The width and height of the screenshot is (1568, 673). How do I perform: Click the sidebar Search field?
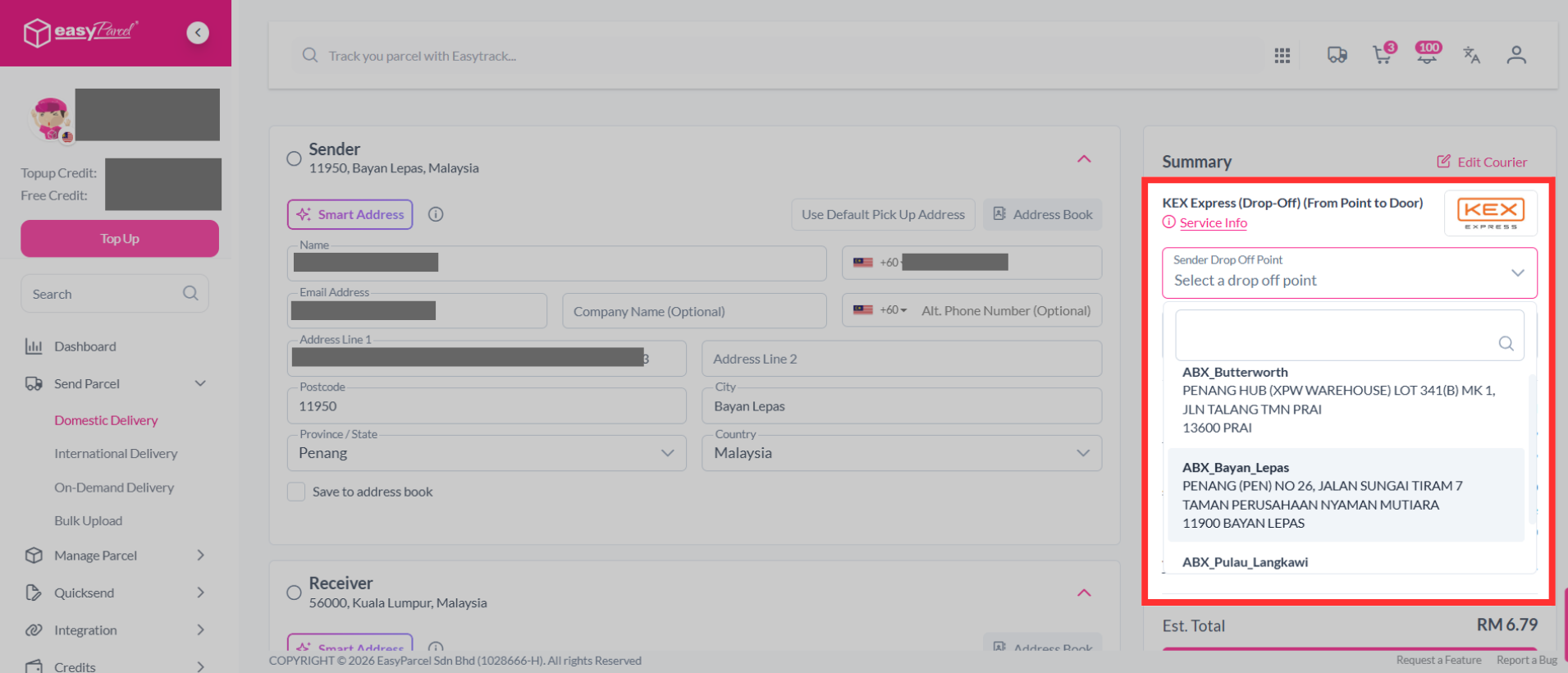pos(115,293)
